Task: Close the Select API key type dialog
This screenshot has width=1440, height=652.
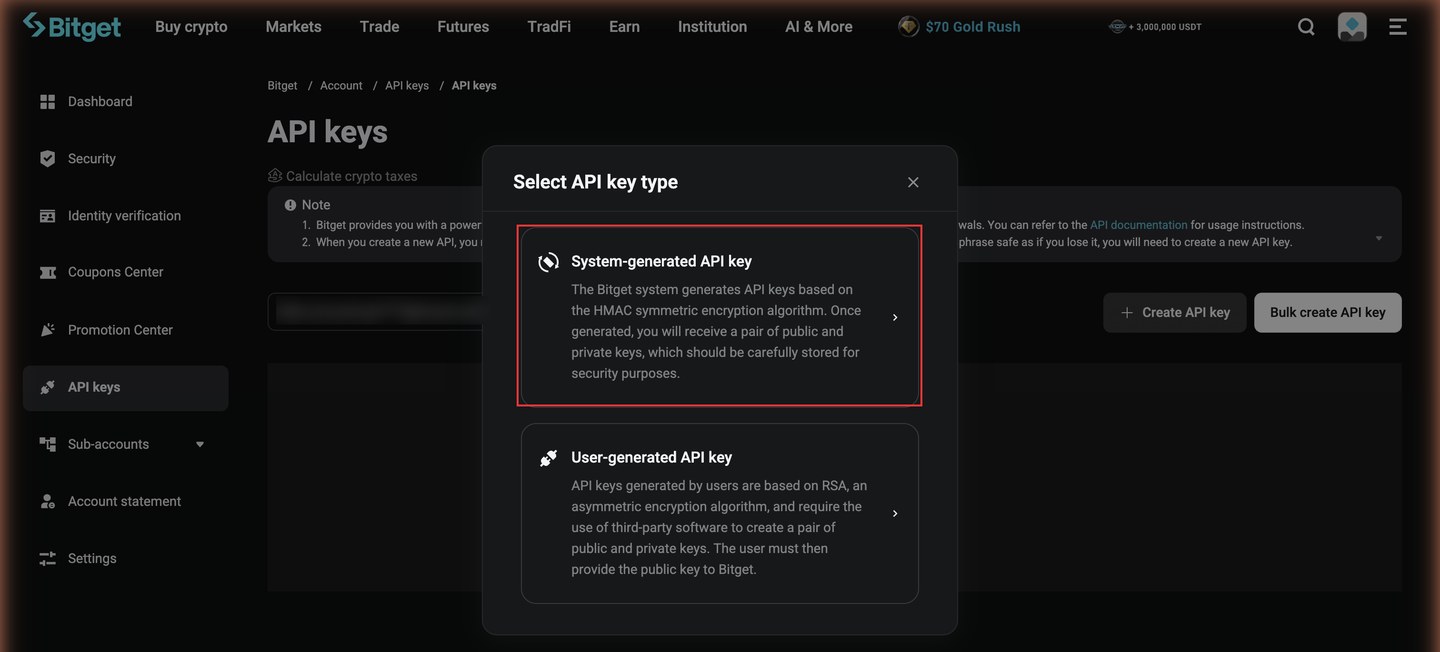Action: click(x=913, y=182)
